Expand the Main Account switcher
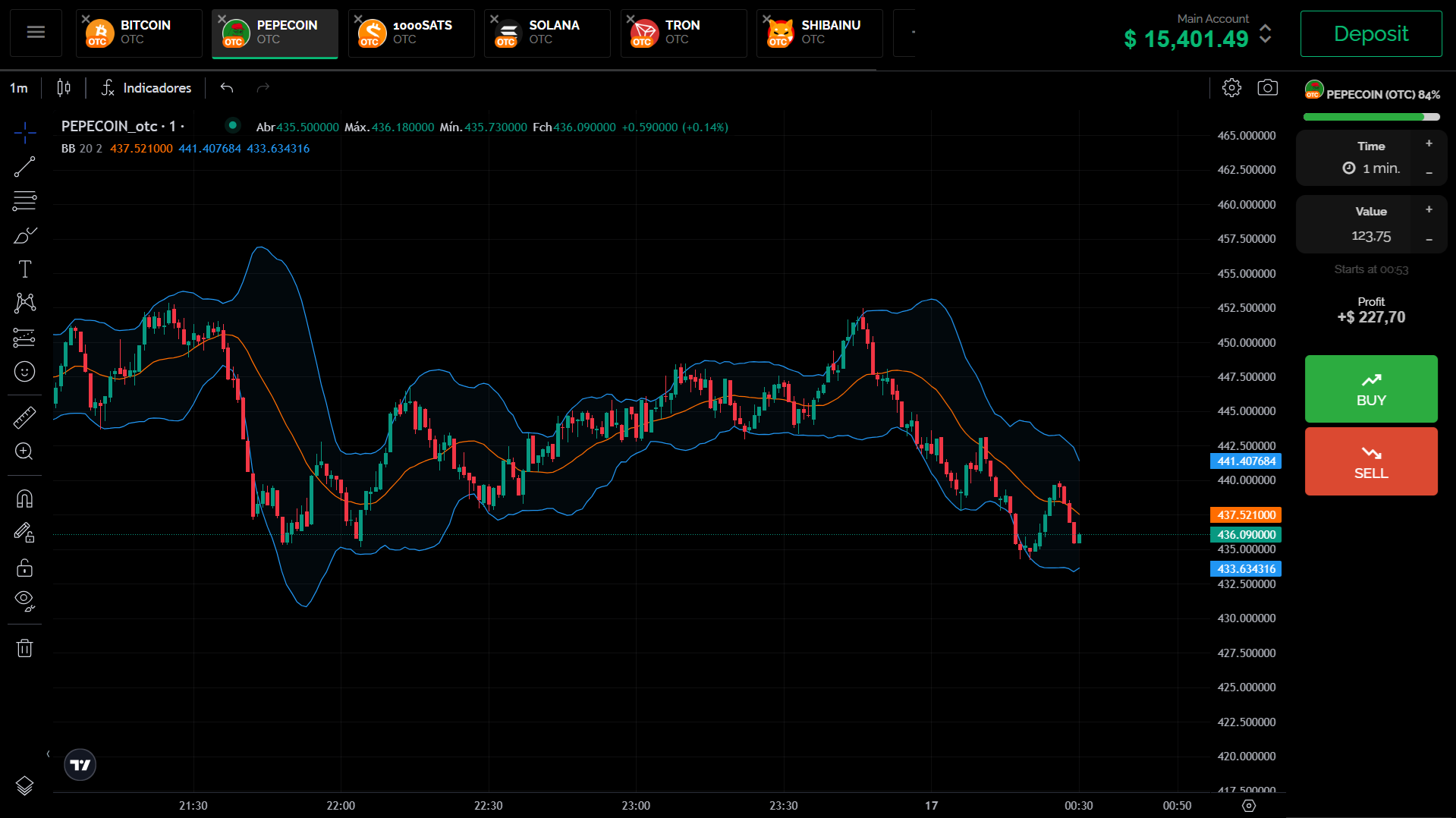 (1265, 33)
